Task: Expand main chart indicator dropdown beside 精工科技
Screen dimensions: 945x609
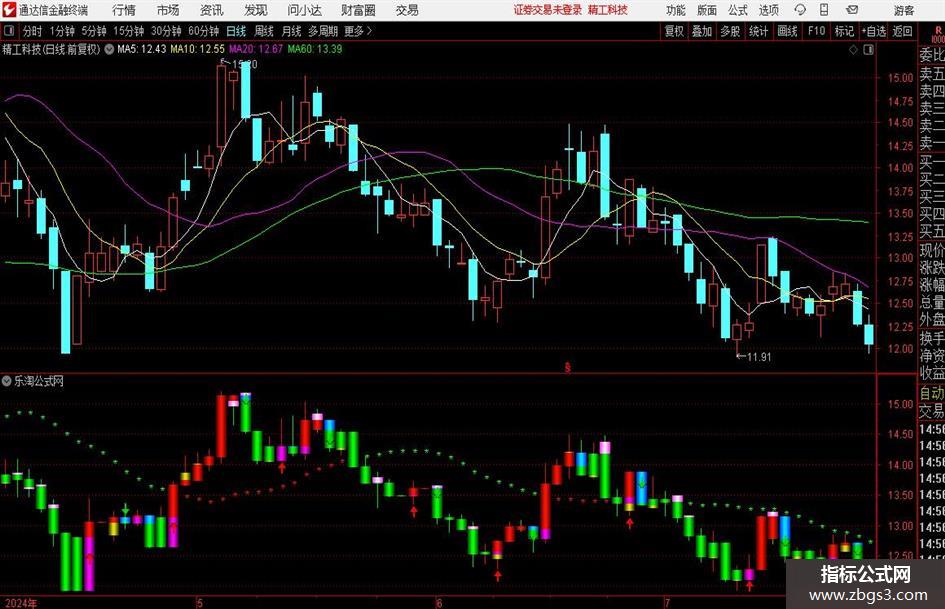Action: pyautogui.click(x=109, y=49)
